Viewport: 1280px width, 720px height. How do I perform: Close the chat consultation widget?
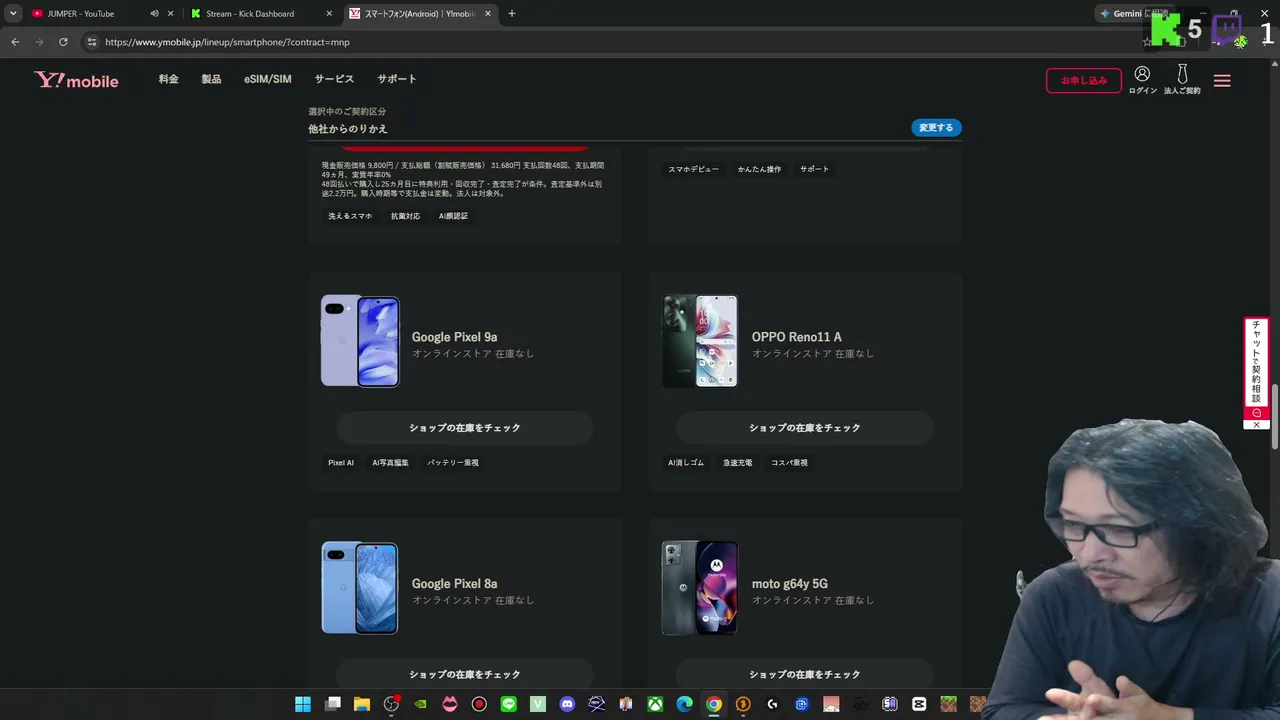tap(1257, 425)
